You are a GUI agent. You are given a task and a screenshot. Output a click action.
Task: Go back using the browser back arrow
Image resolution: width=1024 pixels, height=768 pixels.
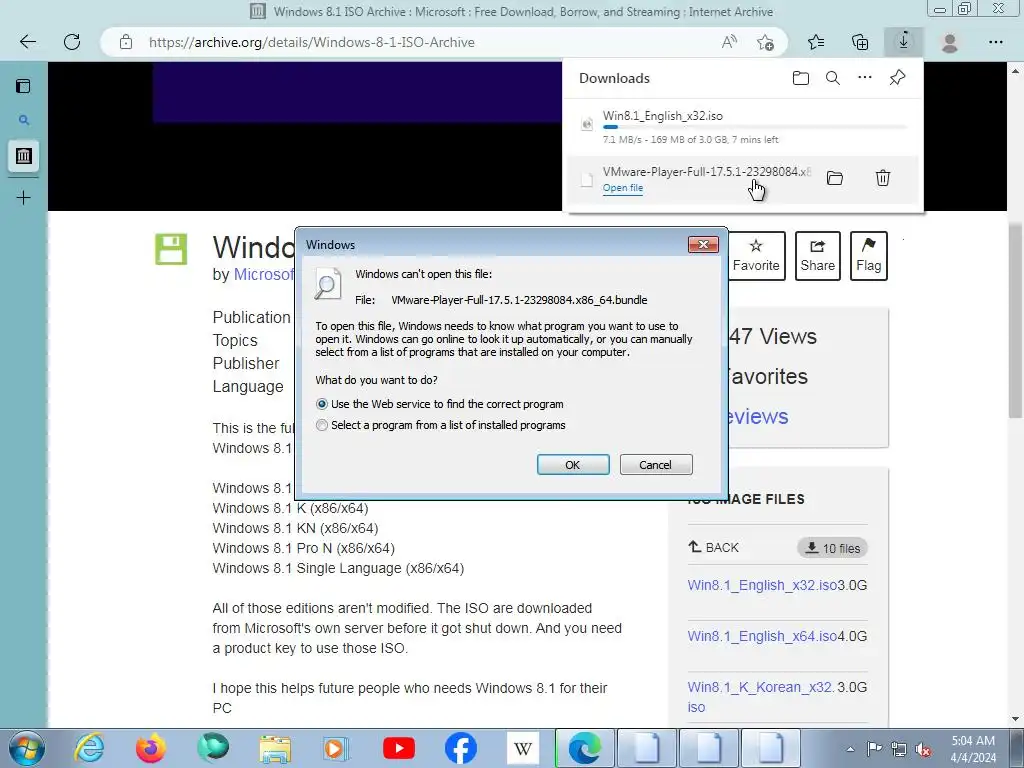pos(27,42)
